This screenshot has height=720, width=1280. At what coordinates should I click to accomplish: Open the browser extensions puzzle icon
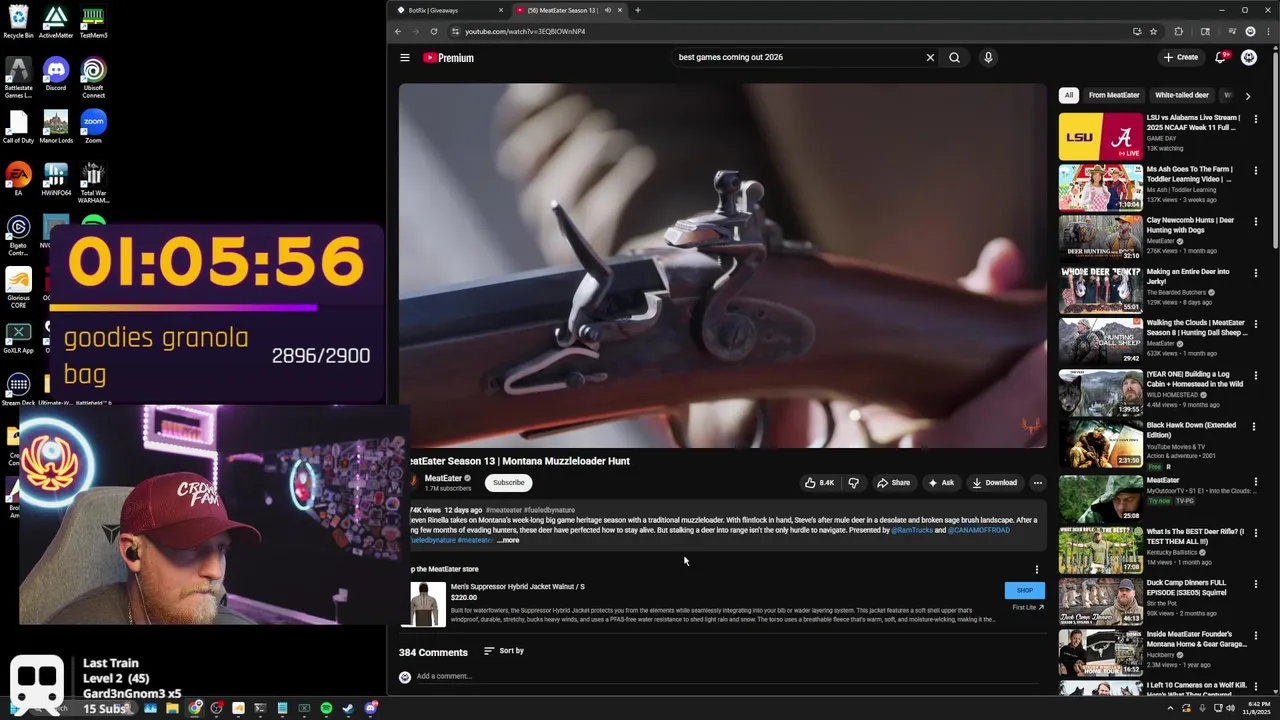coord(1178,31)
